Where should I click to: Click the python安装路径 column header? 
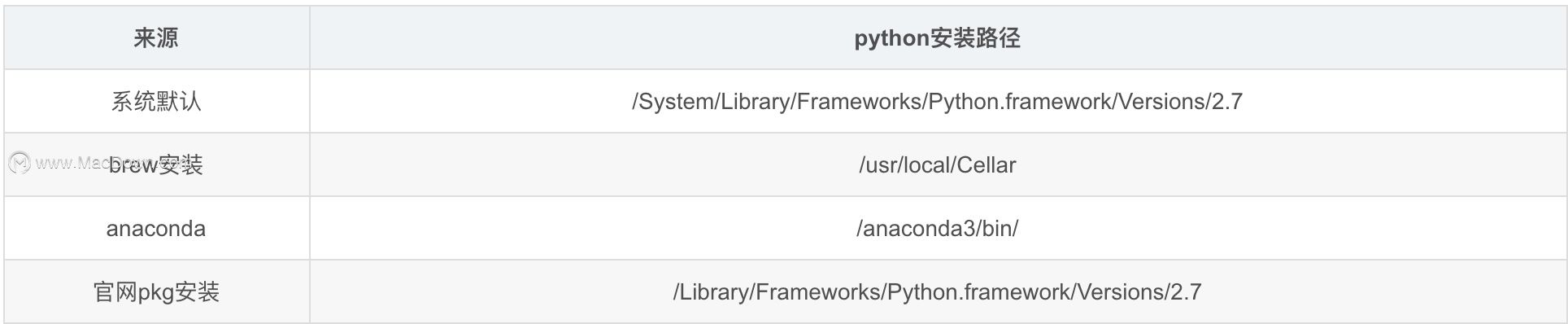click(x=937, y=38)
